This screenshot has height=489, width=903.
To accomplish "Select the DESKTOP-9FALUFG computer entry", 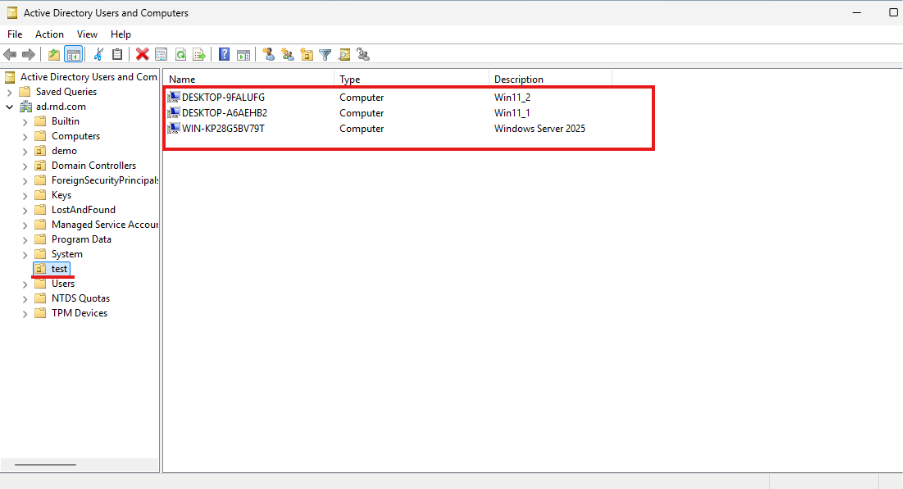I will pos(223,98).
